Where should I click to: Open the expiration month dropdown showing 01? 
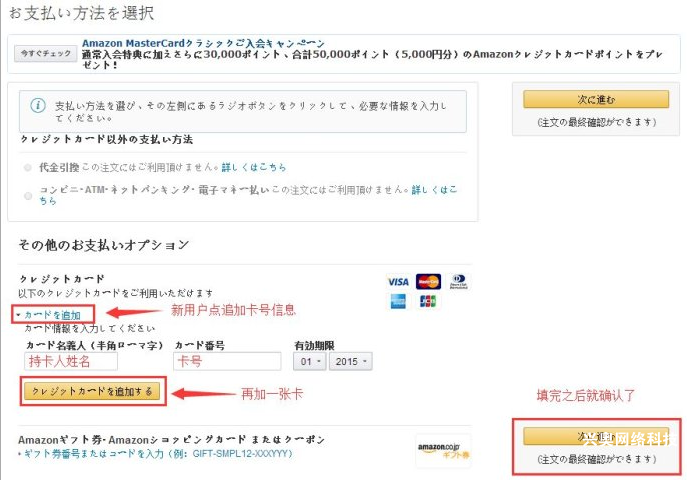pos(310,362)
